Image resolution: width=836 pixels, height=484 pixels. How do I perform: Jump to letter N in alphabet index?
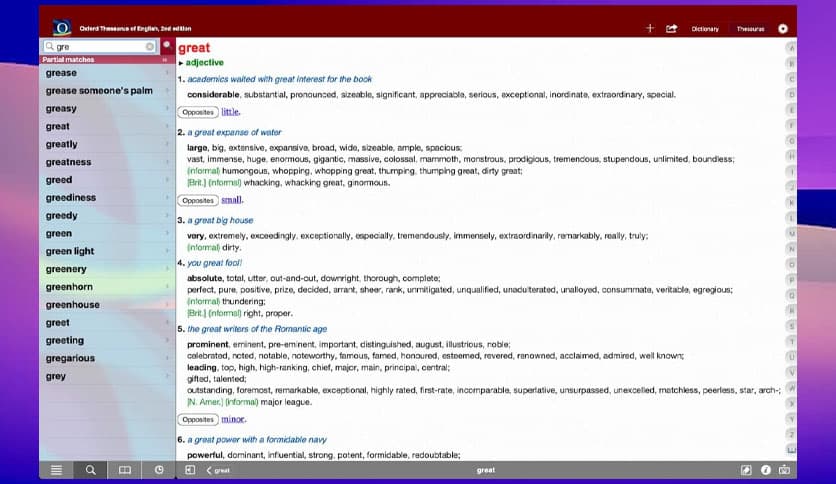click(x=791, y=249)
